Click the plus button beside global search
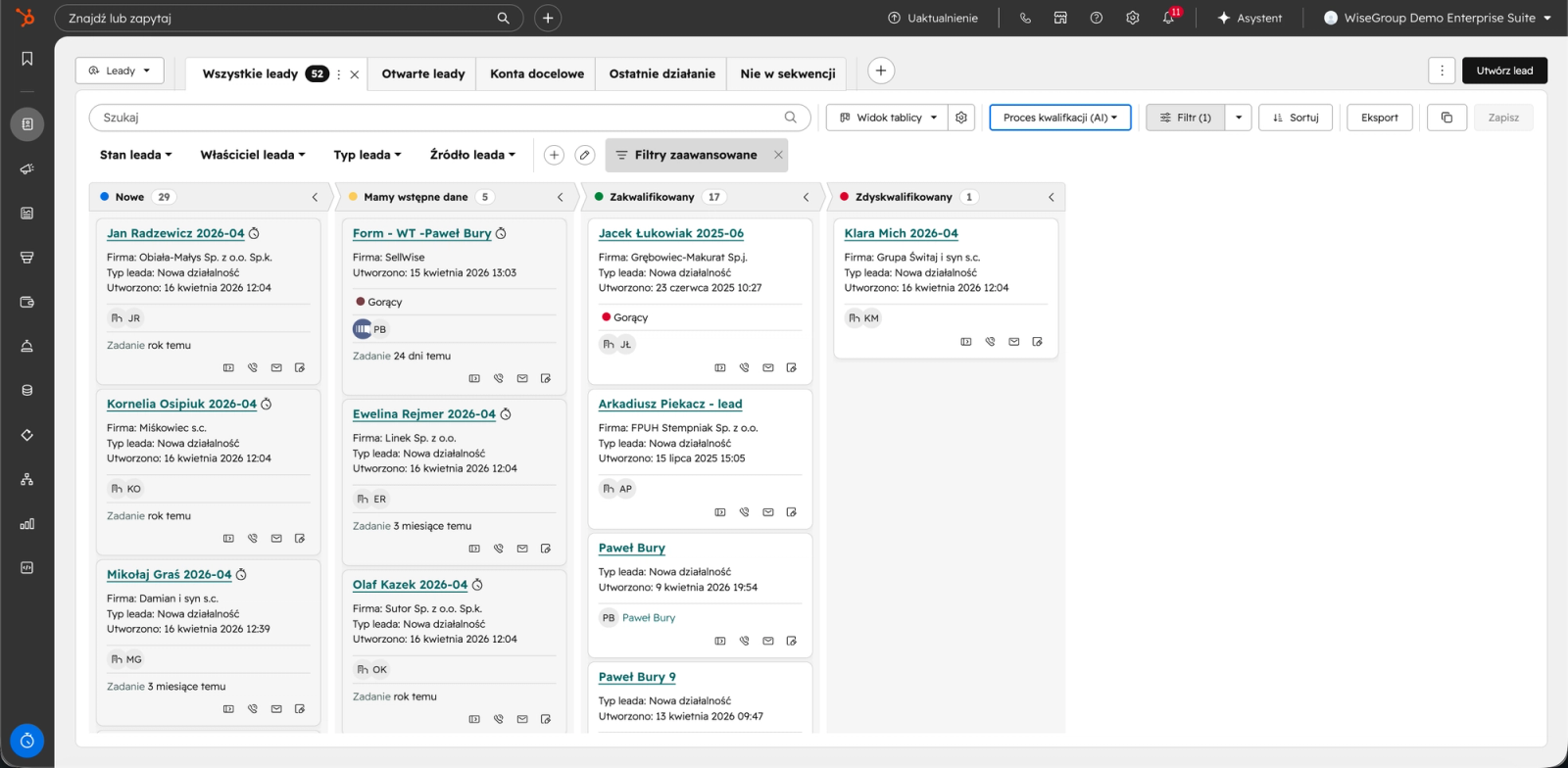This screenshot has height=768, width=1568. pos(548,18)
